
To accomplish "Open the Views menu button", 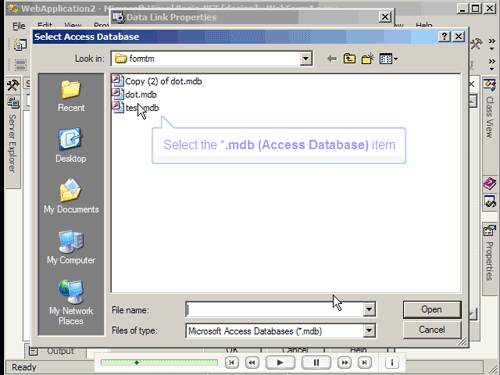I will 388,59.
